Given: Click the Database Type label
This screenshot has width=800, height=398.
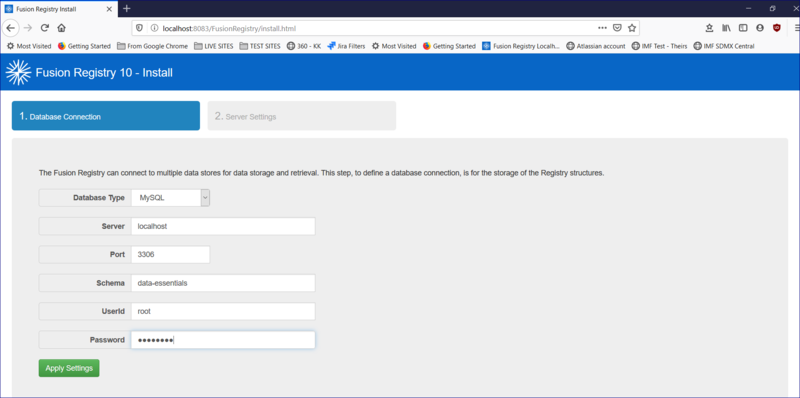Looking at the screenshot, I should [99, 198].
